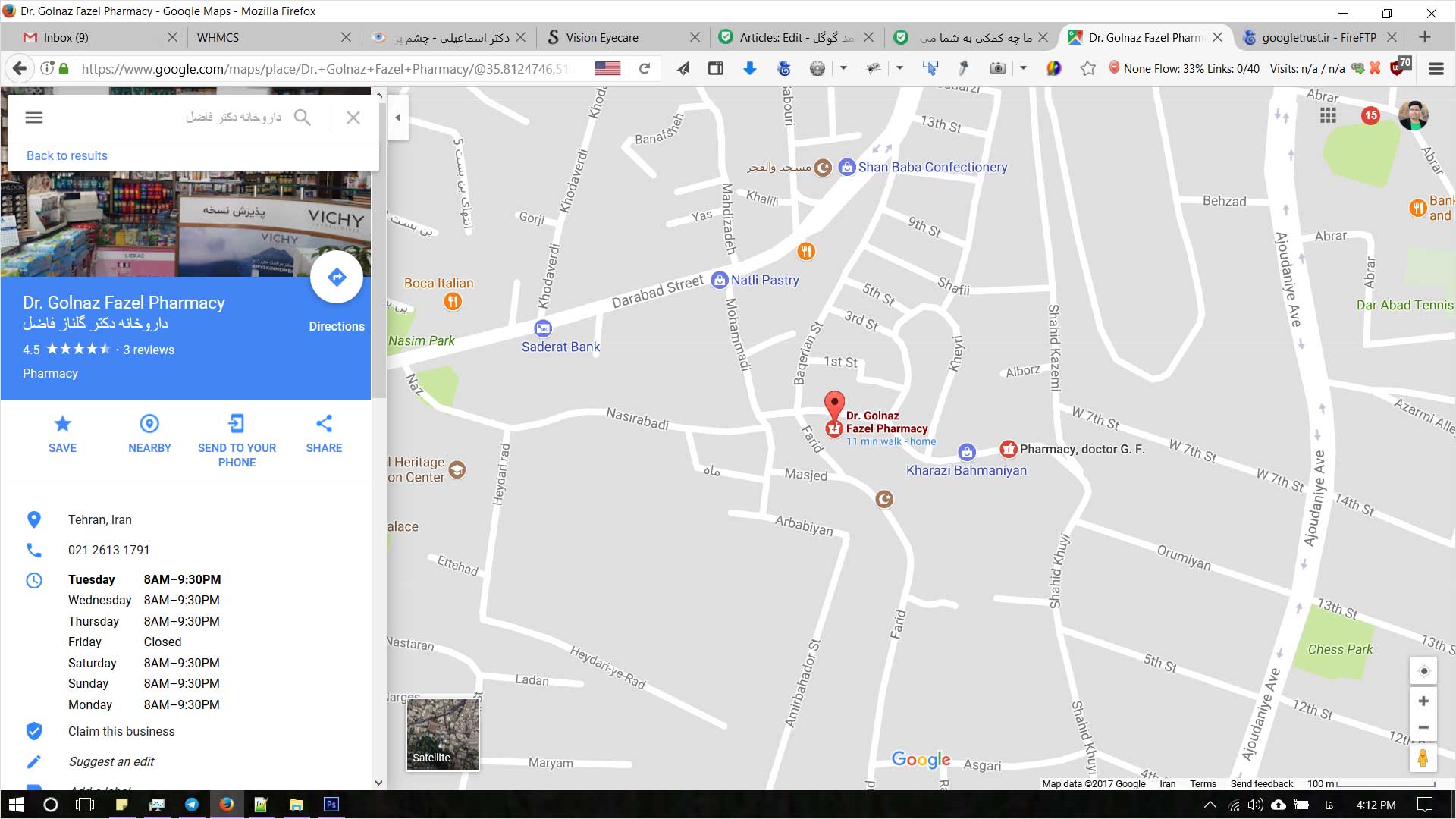Click the blue Directions arrow button
The image size is (1456, 819).
click(x=337, y=278)
